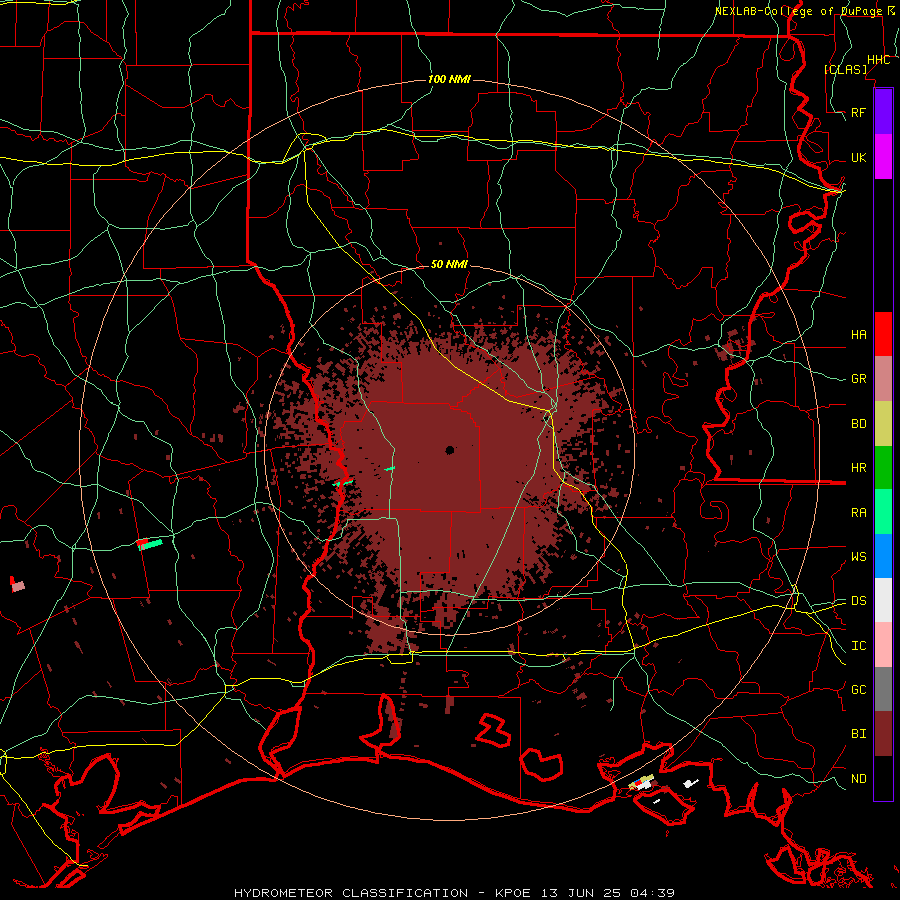
Task: Click the RF purple legend swatch
Action: (x=883, y=112)
